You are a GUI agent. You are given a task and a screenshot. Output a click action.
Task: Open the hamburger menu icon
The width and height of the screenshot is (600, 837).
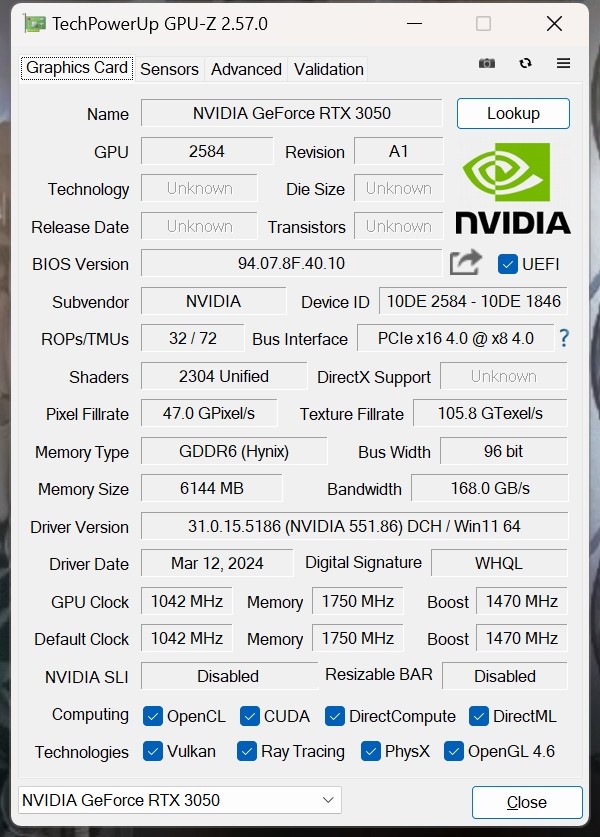563,63
